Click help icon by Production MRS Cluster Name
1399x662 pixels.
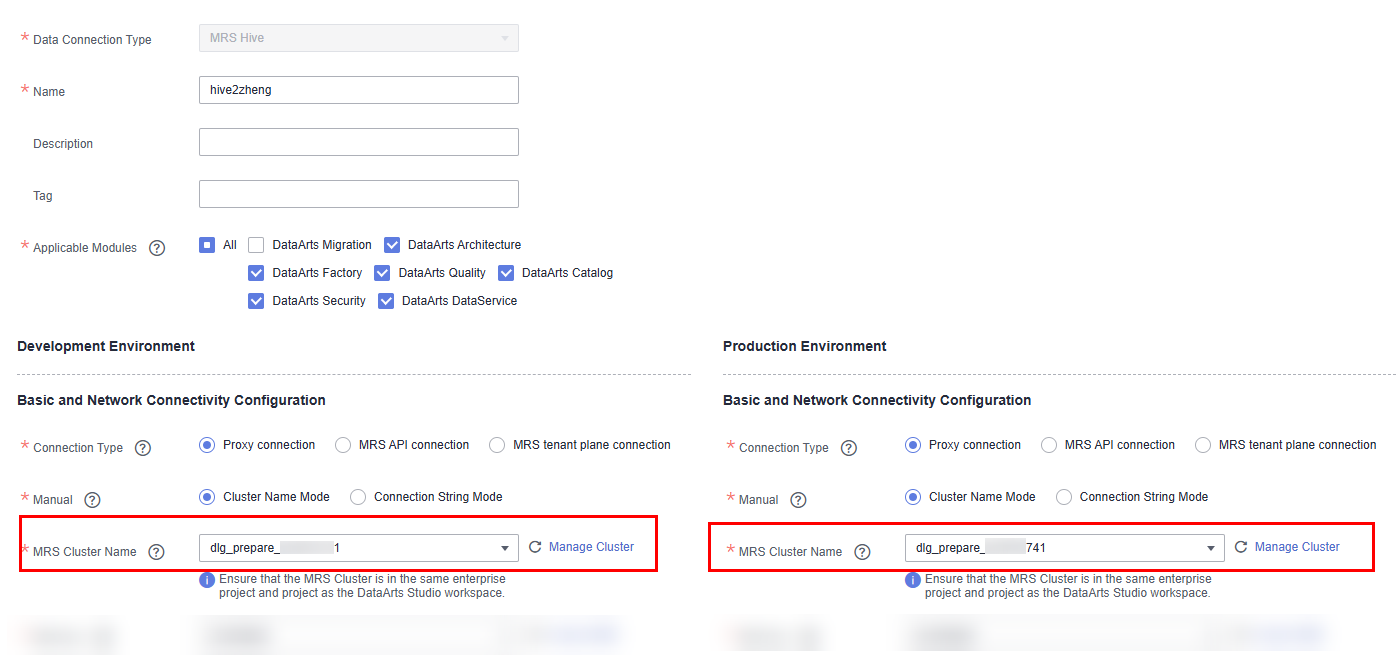tap(862, 552)
